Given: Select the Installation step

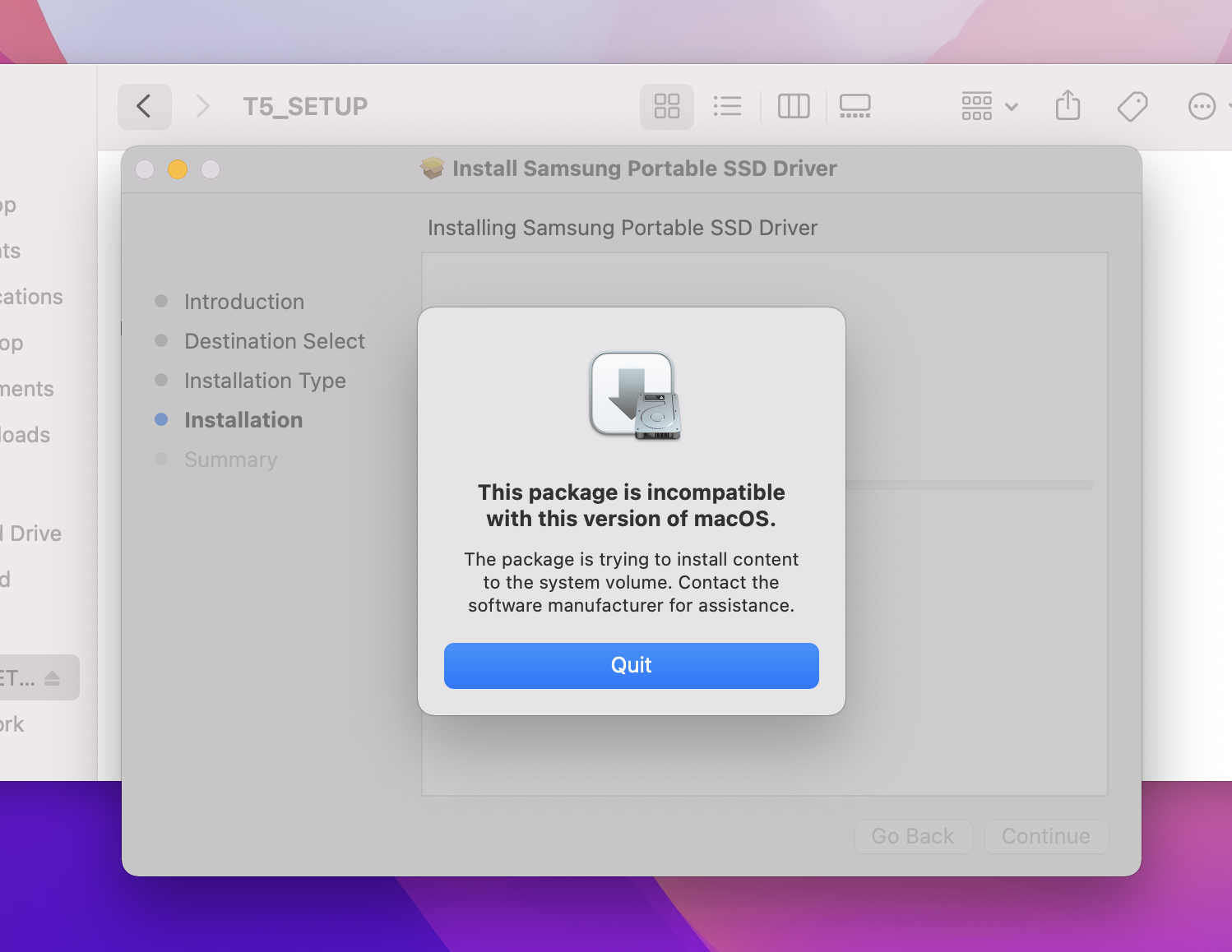Looking at the screenshot, I should coord(243,420).
